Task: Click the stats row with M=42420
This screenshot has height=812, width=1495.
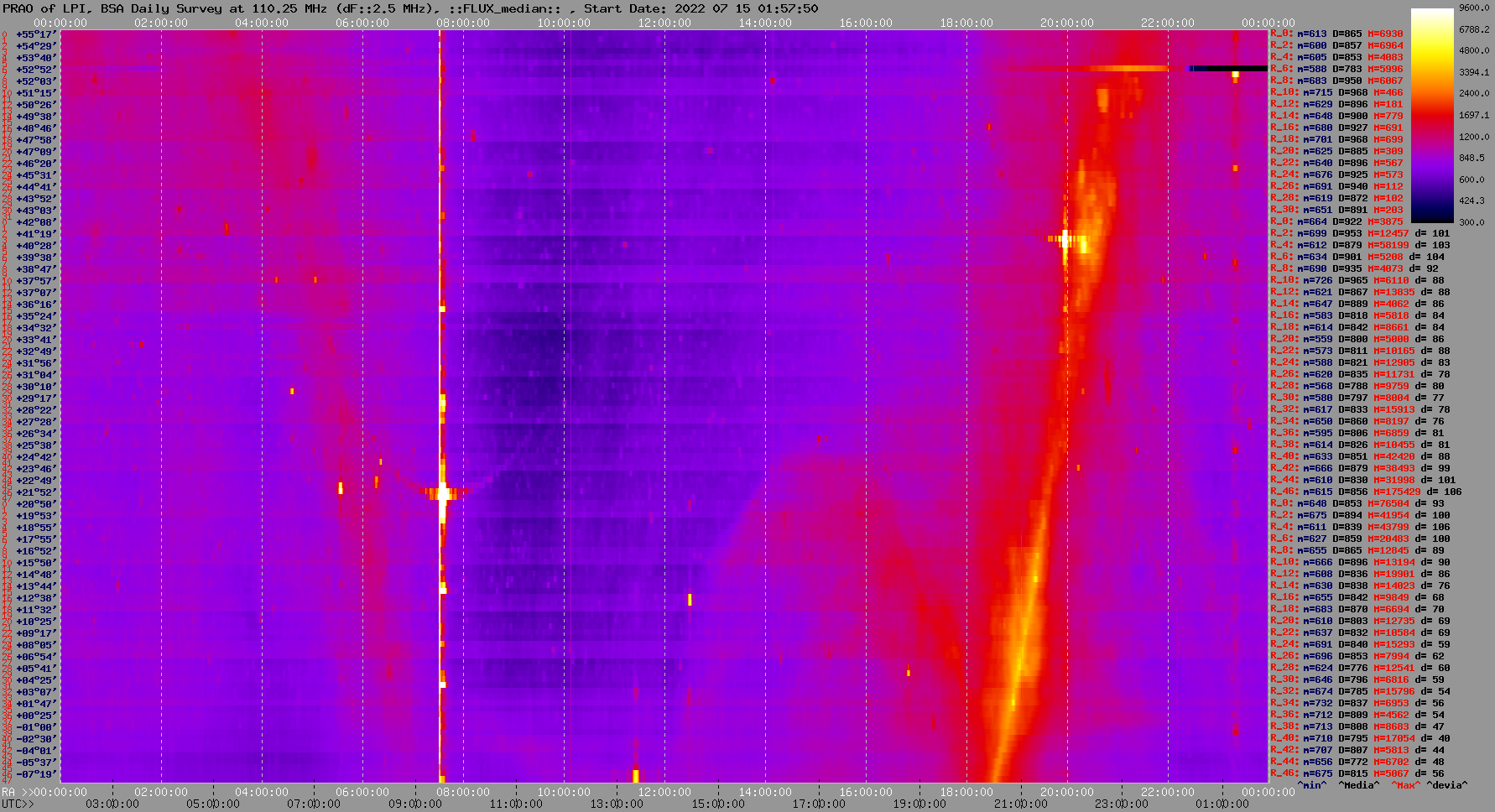Action: pyautogui.click(x=1360, y=456)
